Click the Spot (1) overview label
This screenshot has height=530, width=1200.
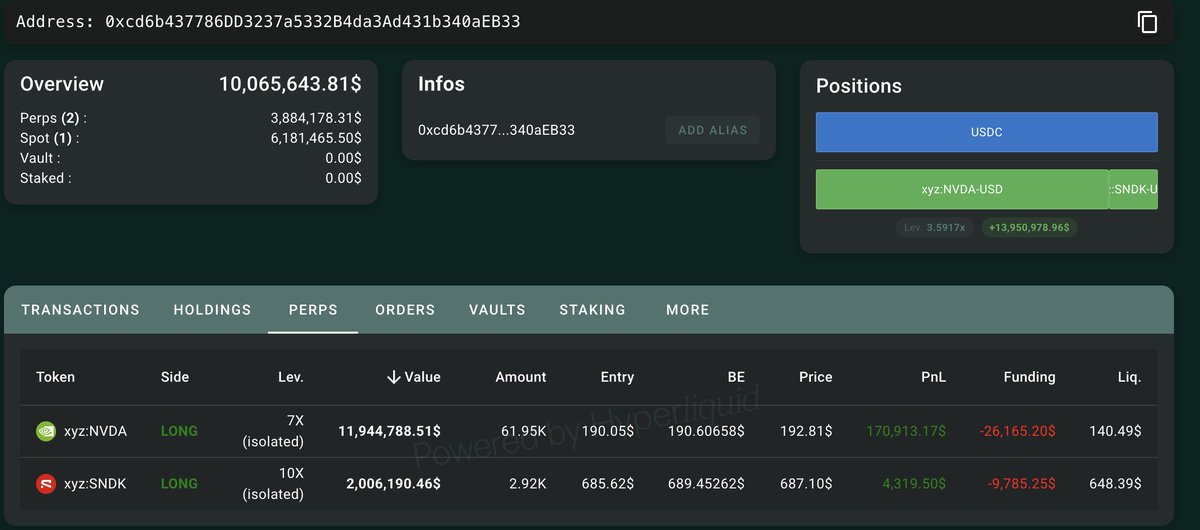49,138
